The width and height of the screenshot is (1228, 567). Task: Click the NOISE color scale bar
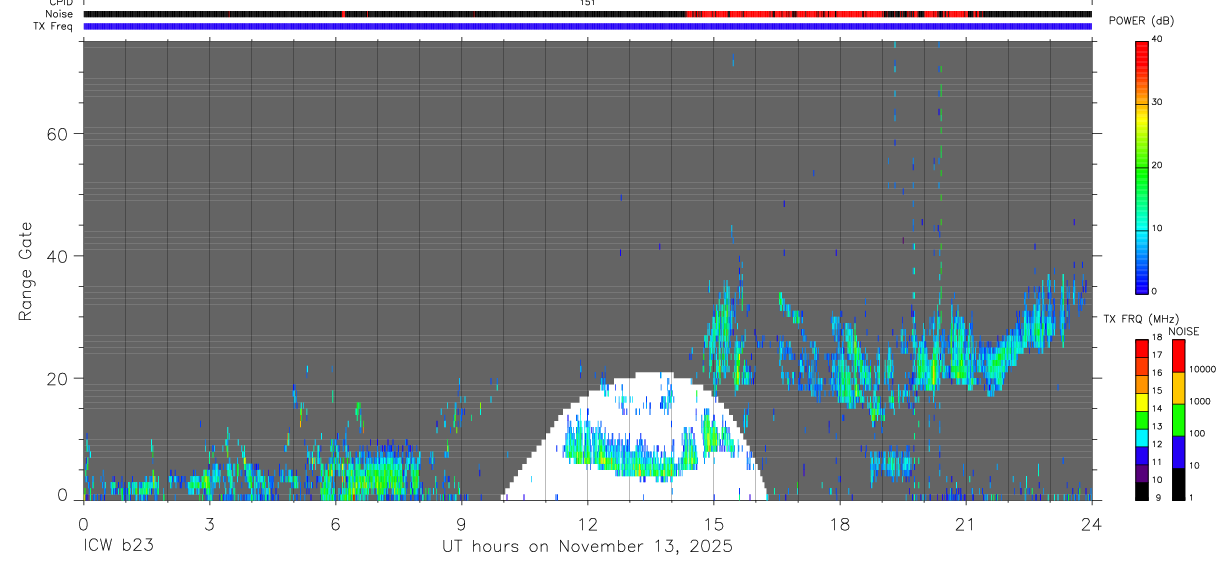pos(1178,420)
